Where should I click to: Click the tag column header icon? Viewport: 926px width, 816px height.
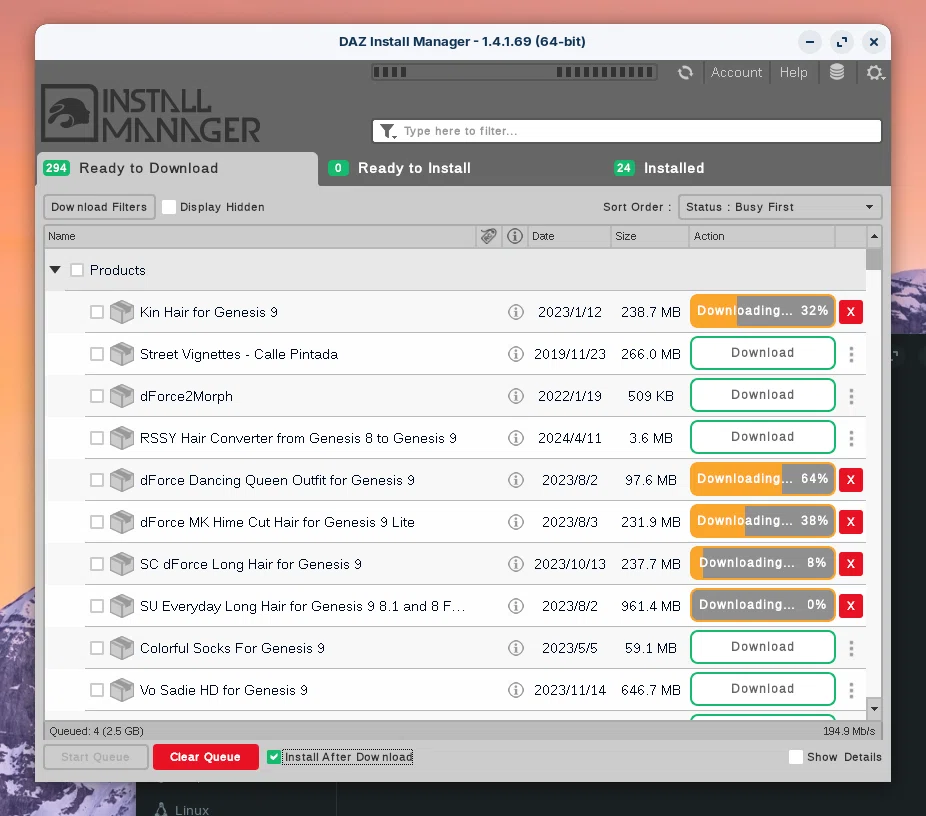coord(488,236)
